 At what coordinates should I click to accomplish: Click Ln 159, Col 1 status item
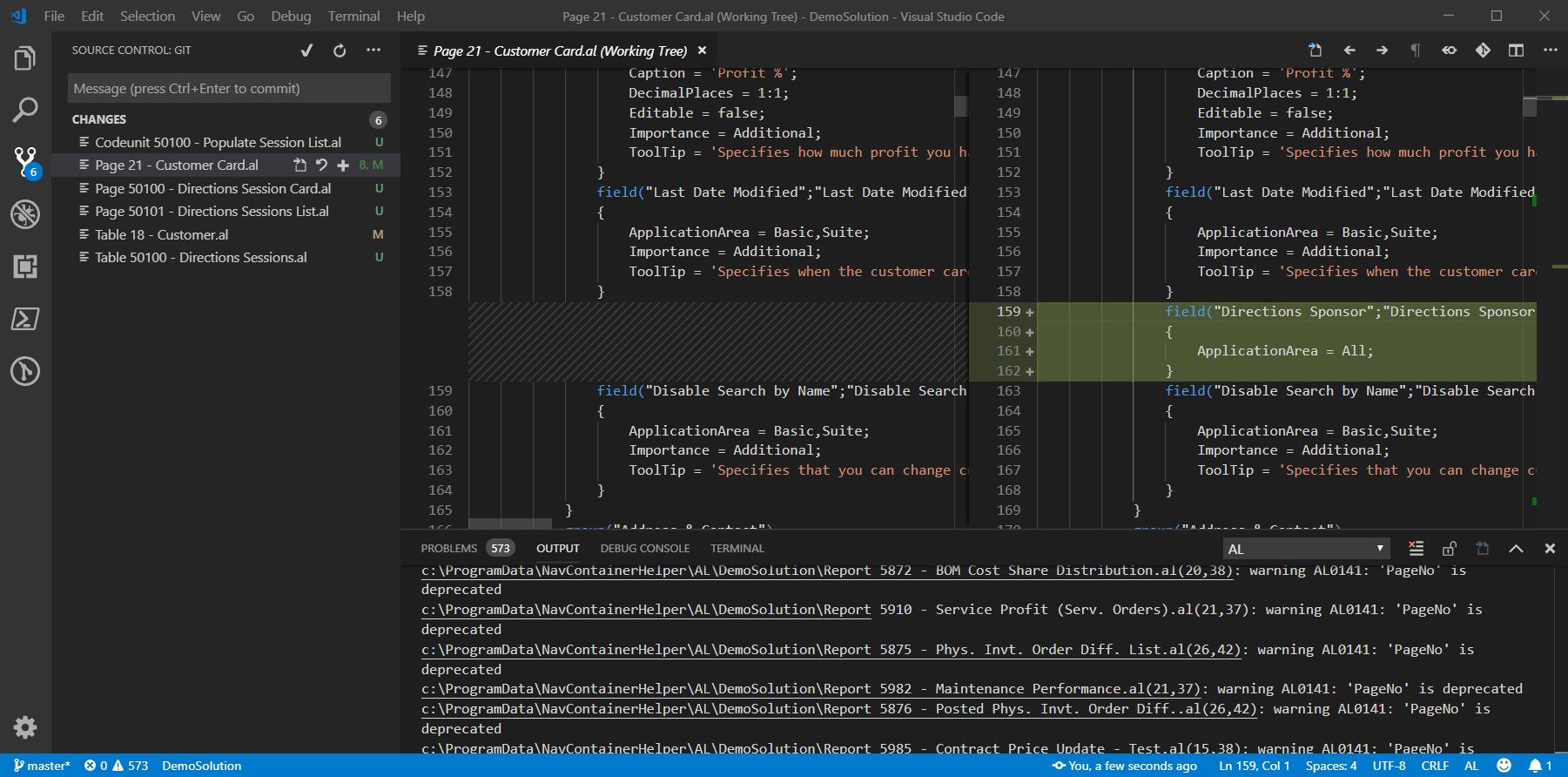1255,766
